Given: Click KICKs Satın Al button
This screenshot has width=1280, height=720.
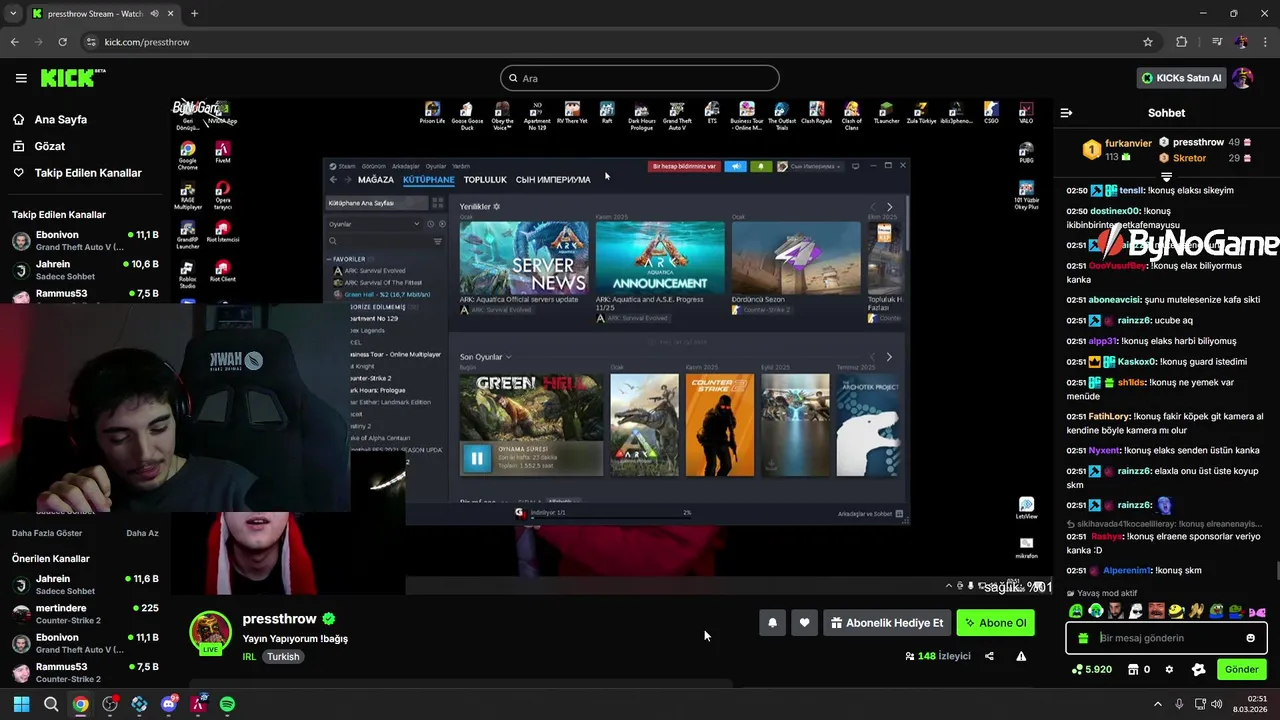Looking at the screenshot, I should click(x=1181, y=78).
